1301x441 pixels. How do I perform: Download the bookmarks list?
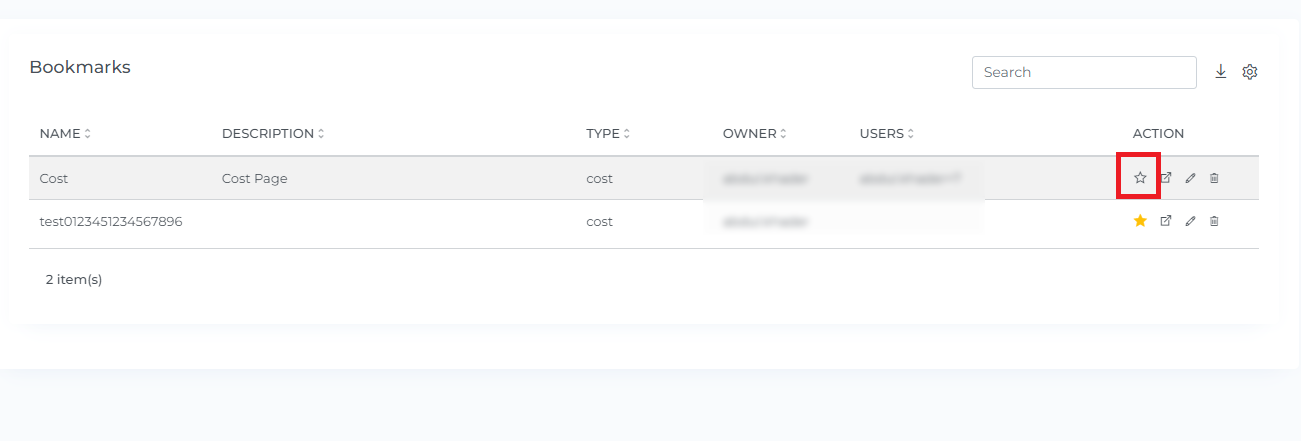click(x=1221, y=72)
